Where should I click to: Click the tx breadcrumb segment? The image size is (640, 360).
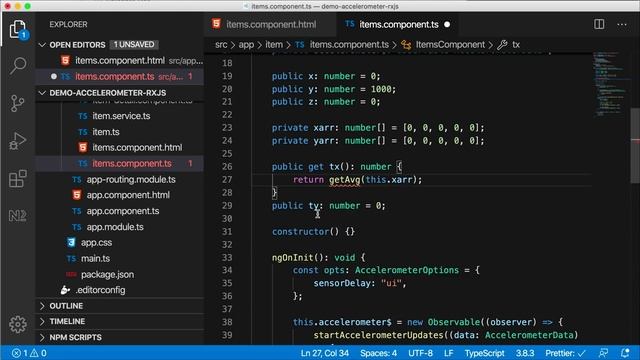pyautogui.click(x=516, y=44)
